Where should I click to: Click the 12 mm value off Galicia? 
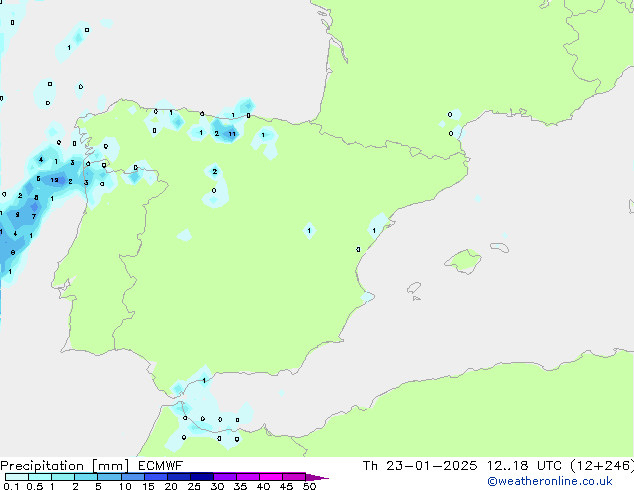pos(55,180)
